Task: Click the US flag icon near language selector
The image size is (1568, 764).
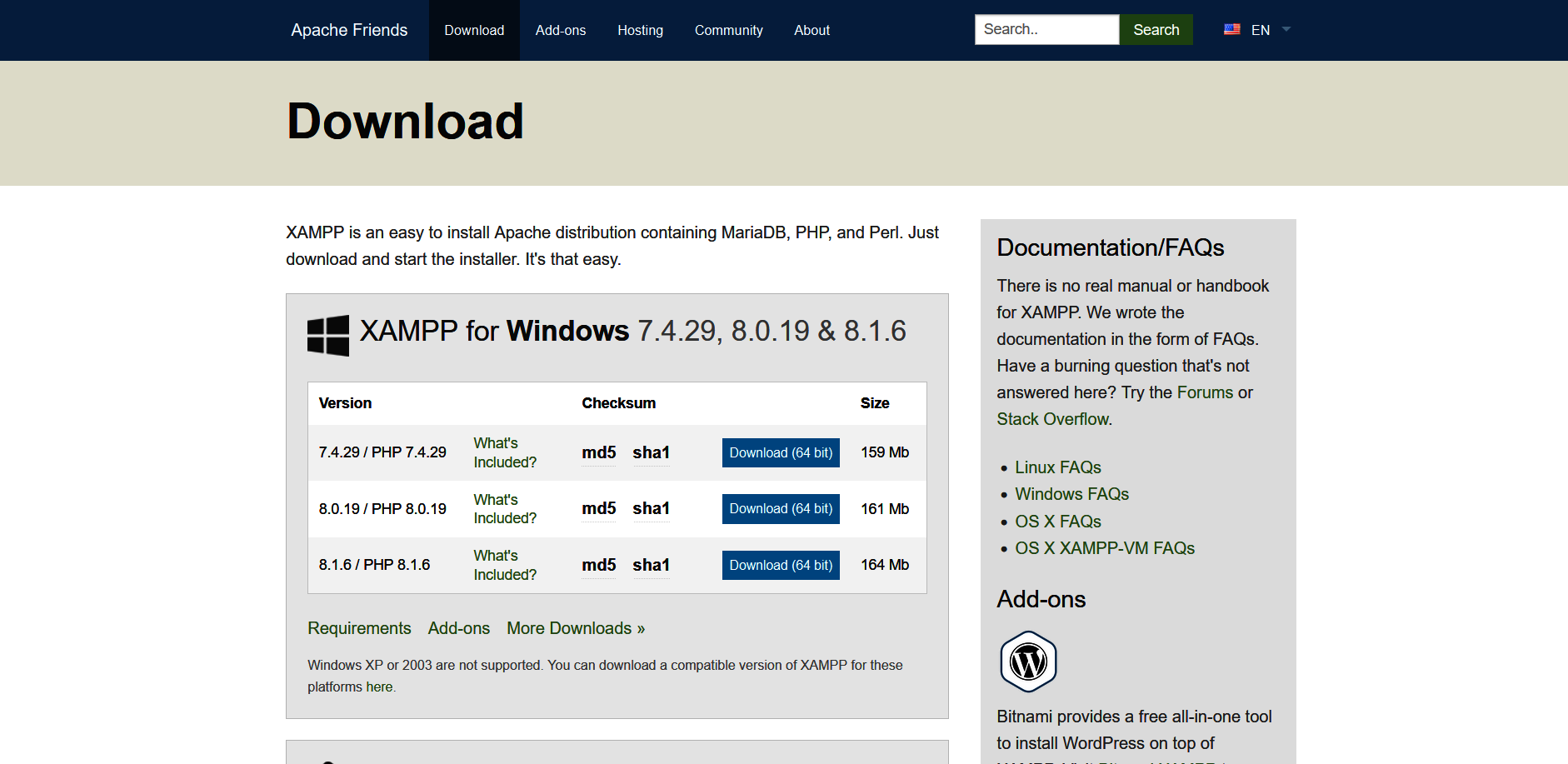Action: pyautogui.click(x=1232, y=28)
